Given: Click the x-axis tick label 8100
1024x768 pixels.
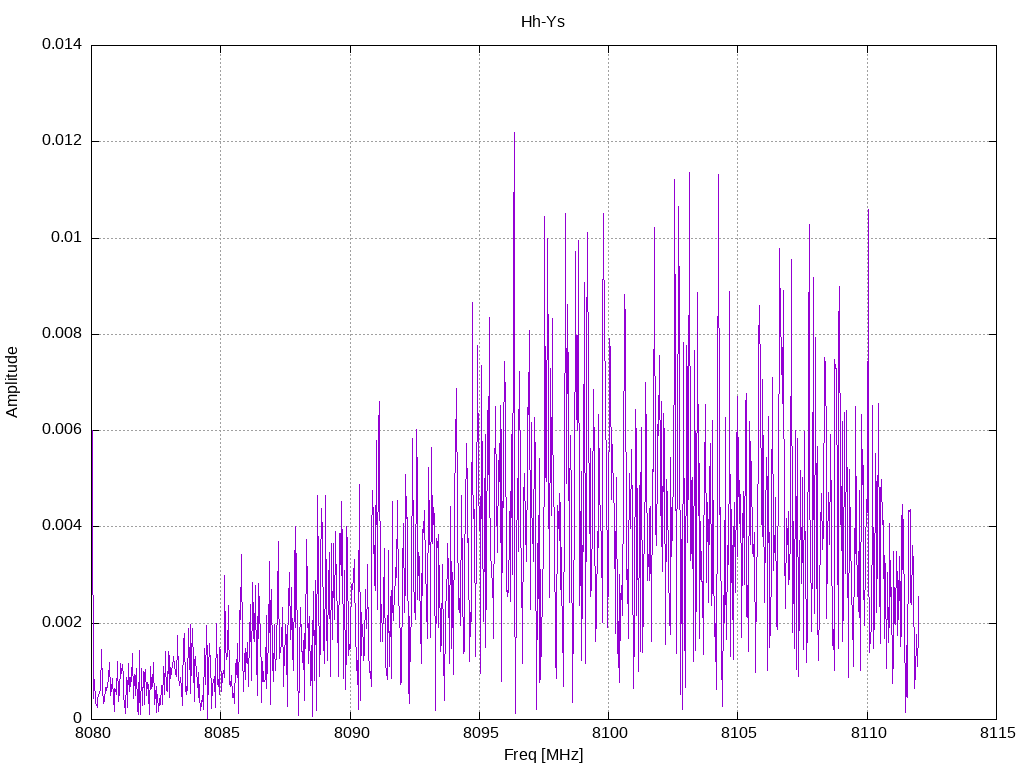Looking at the screenshot, I should tap(609, 733).
